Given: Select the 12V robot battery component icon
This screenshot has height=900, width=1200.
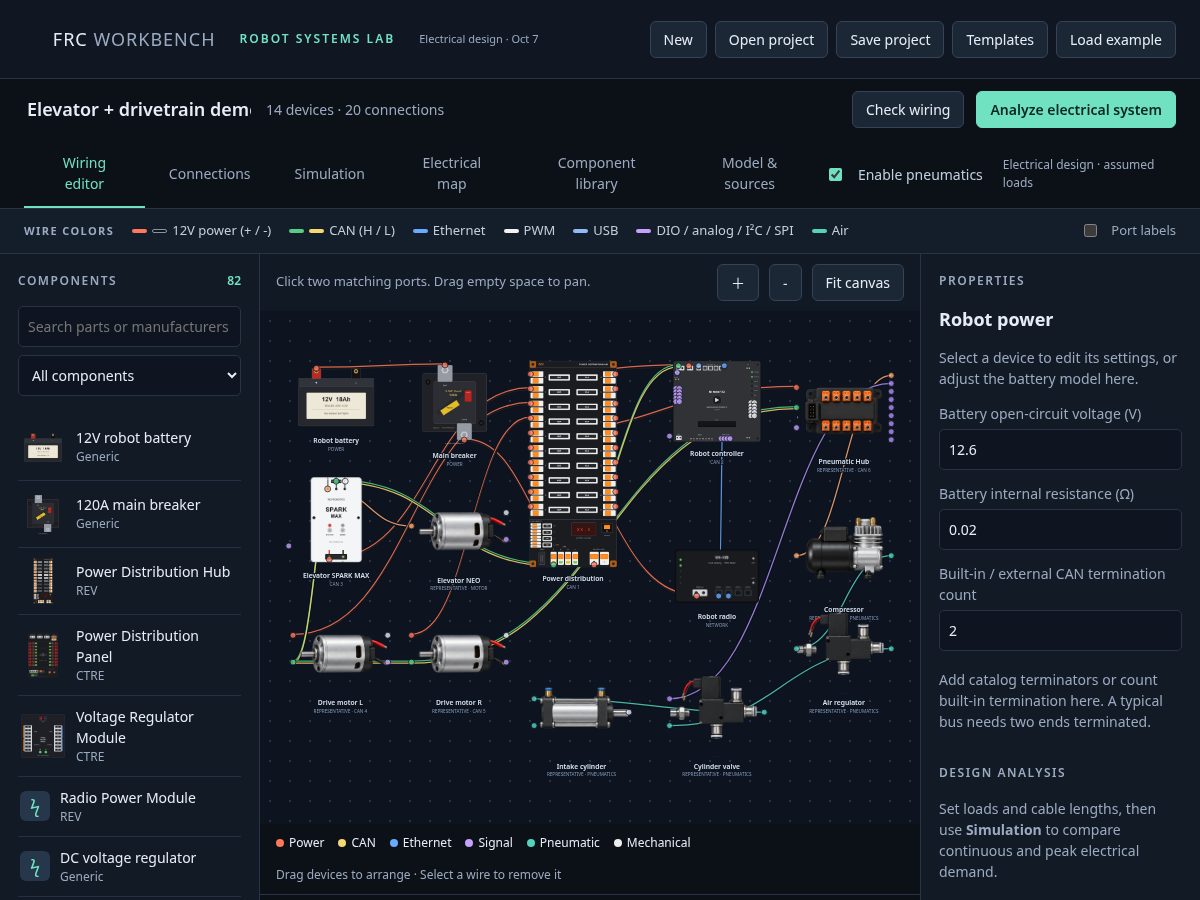Looking at the screenshot, I should click(43, 447).
